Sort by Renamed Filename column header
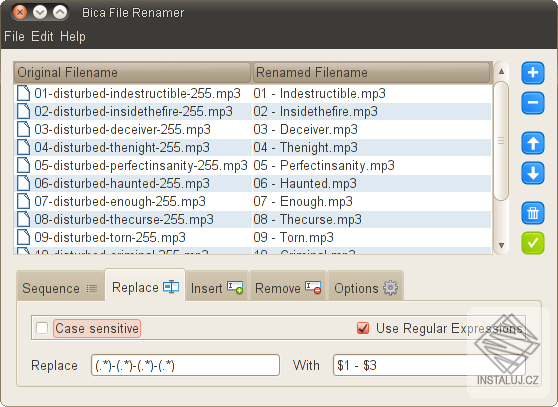The height and width of the screenshot is (407, 558). pos(371,73)
